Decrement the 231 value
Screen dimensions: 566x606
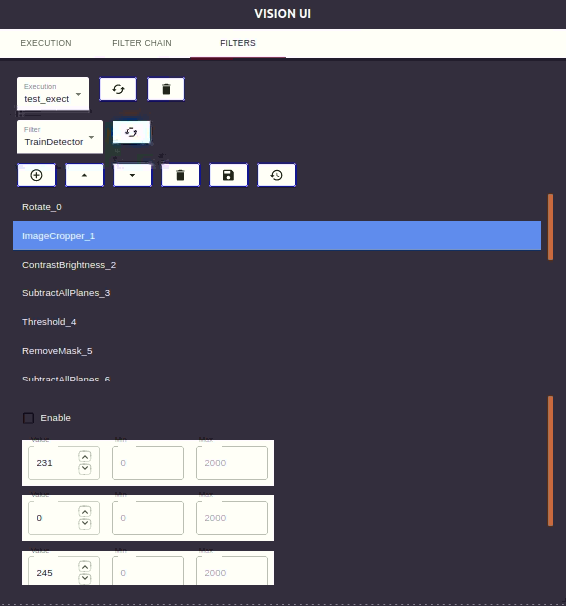[85, 469]
